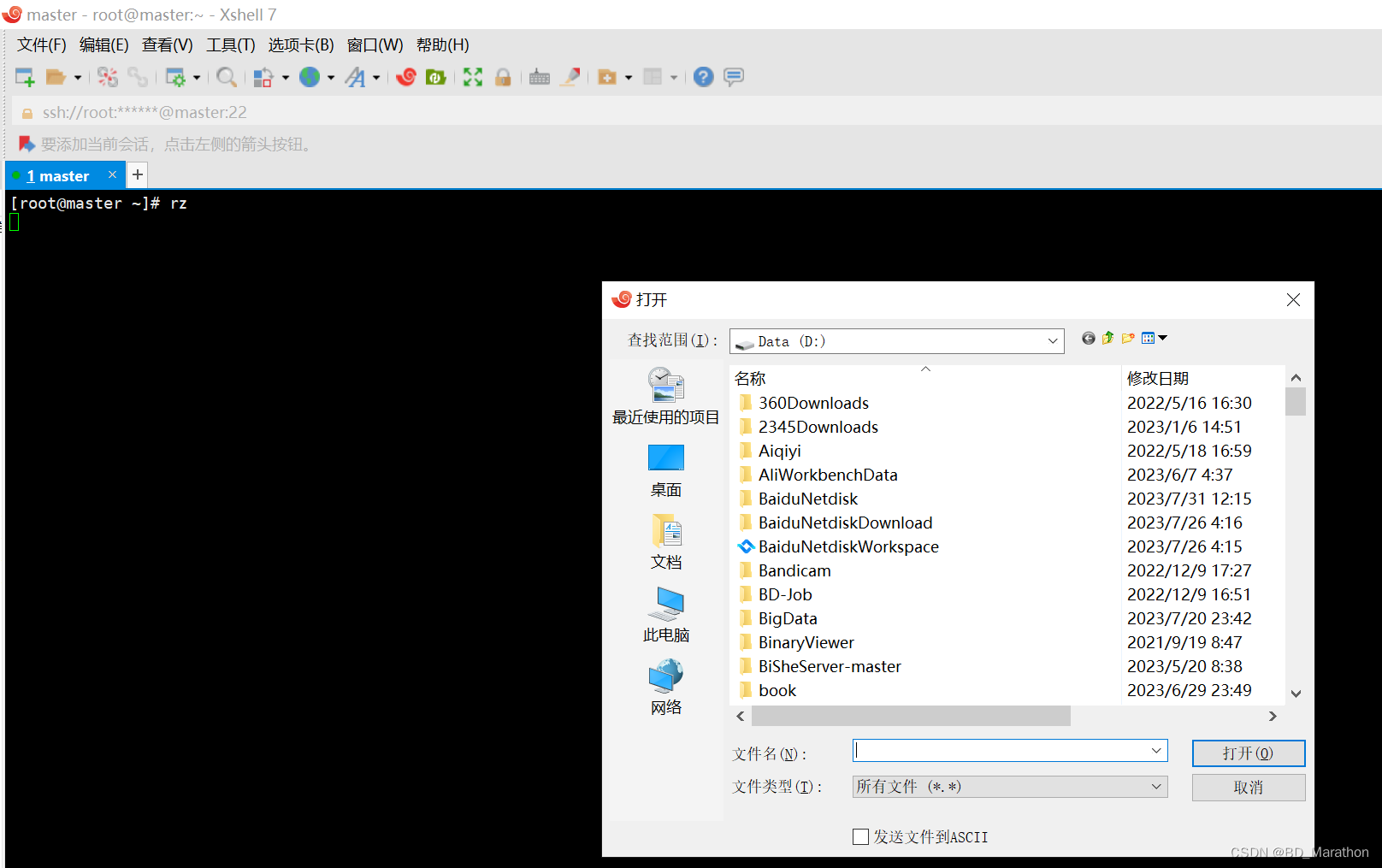
Task: Click the font toolbar icon
Action: pyautogui.click(x=355, y=77)
